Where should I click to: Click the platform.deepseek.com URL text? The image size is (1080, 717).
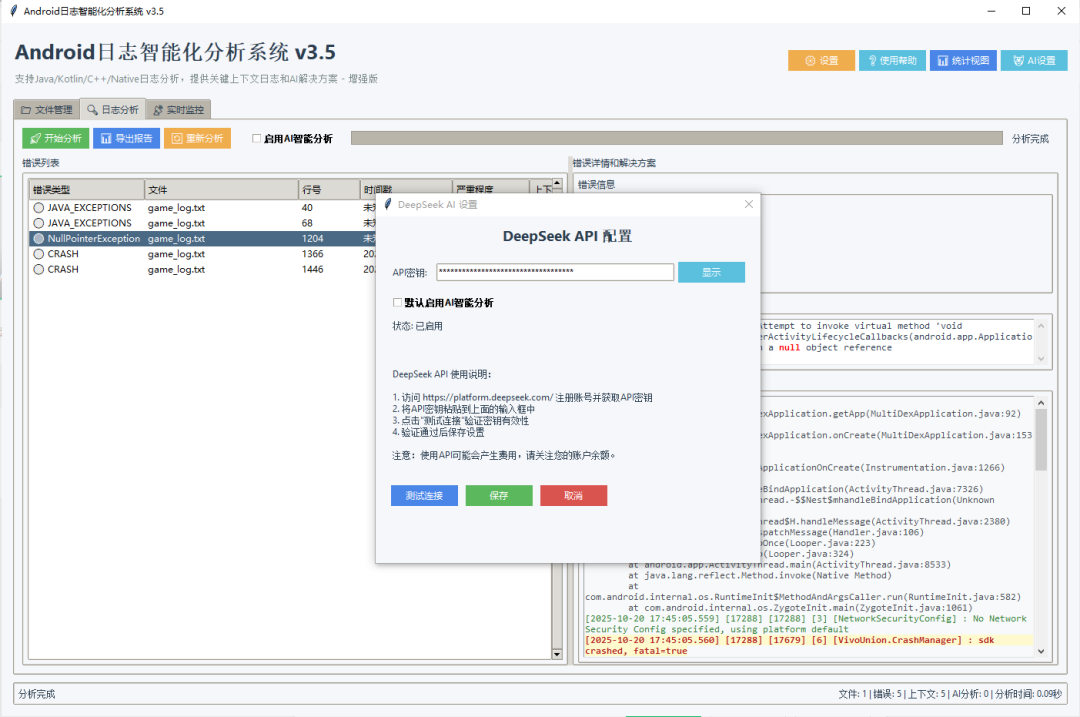488,397
